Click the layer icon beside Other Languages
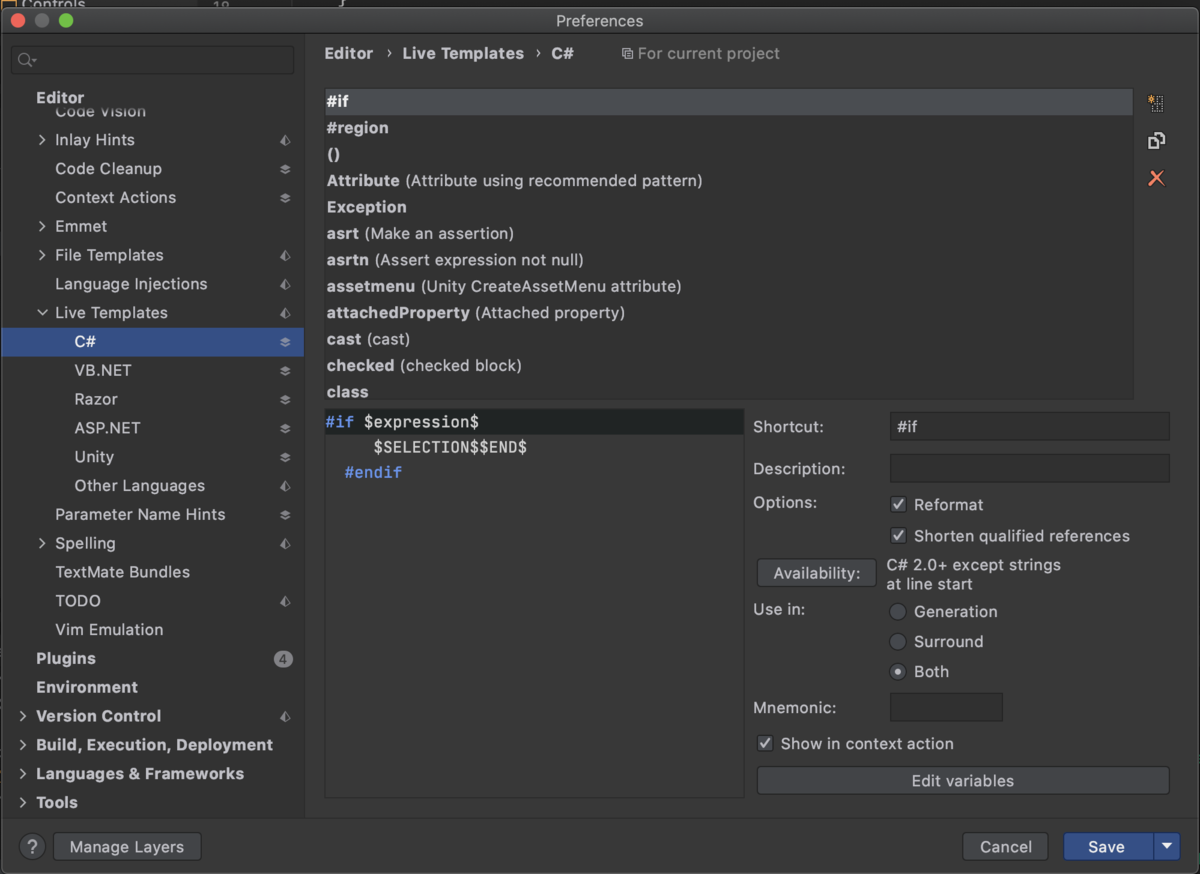The image size is (1200, 874). [x=285, y=486]
